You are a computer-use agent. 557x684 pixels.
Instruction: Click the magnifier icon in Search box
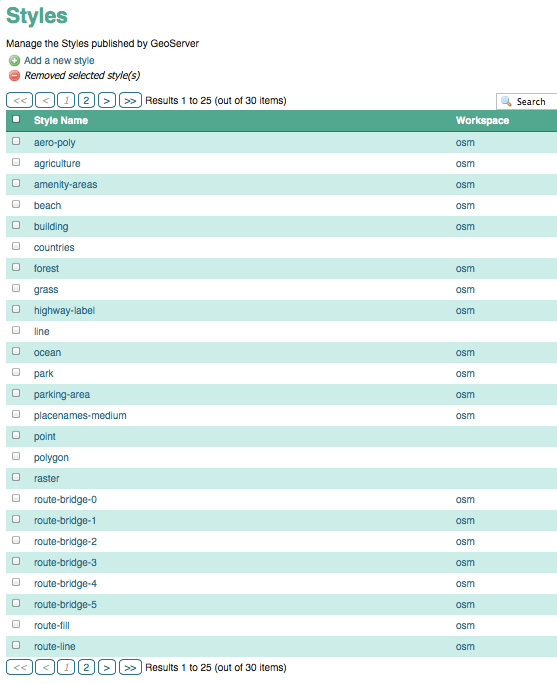pyautogui.click(x=506, y=101)
